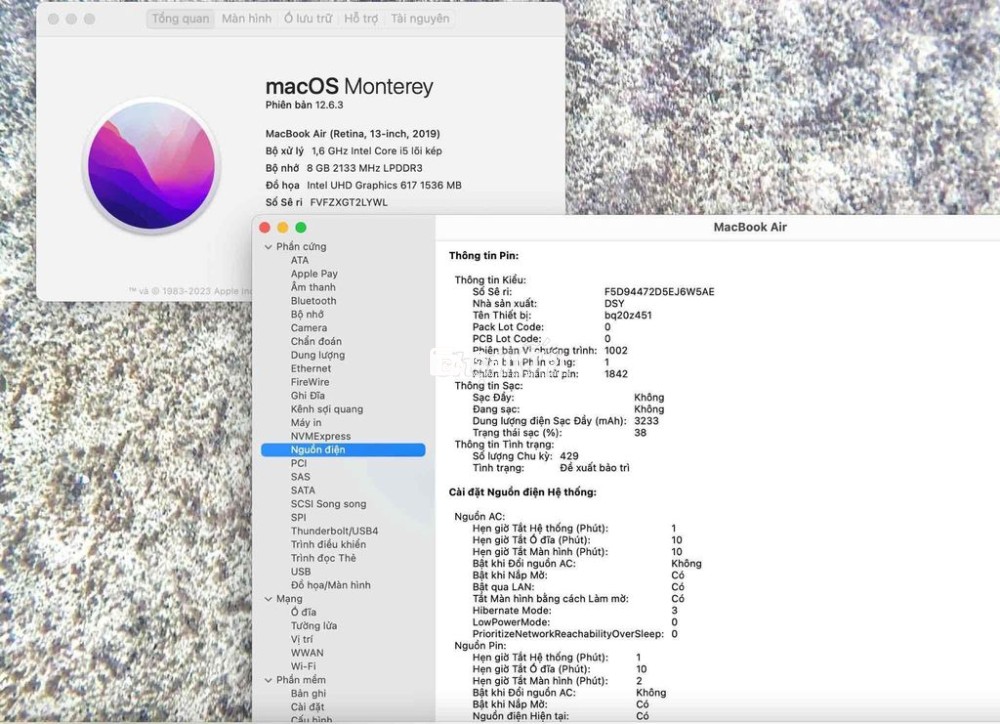Zoom the MacBook Air window with the green button
The height and width of the screenshot is (724, 1000).
pos(301,228)
